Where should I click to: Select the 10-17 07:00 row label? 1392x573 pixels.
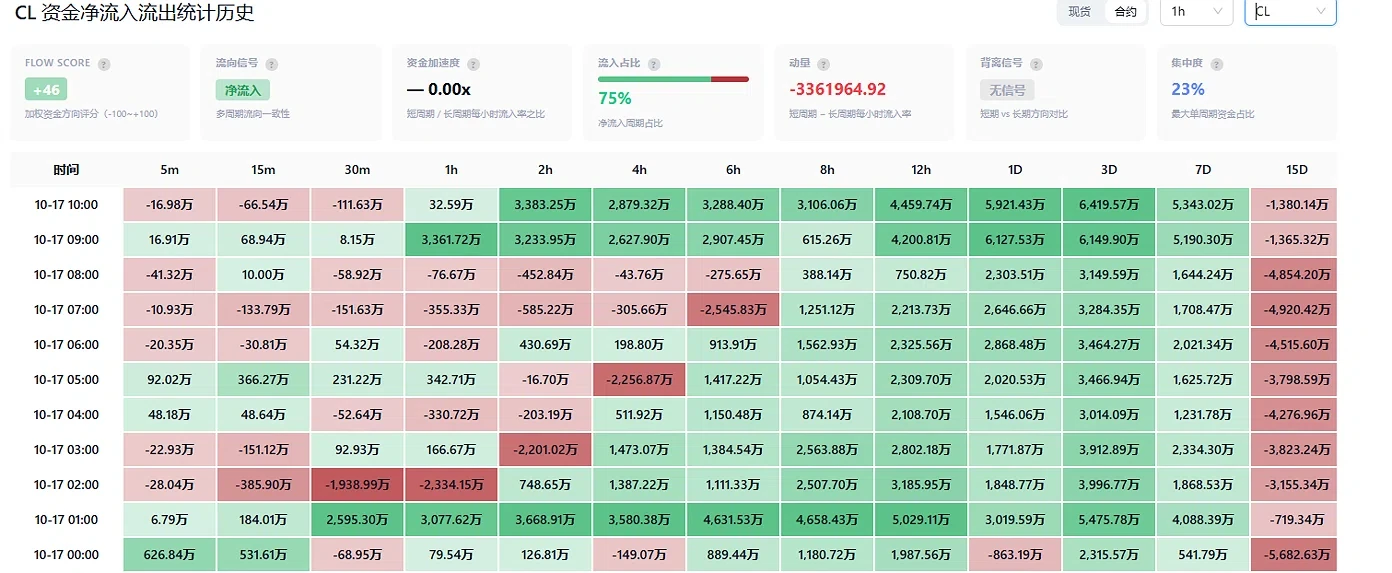coord(66,310)
